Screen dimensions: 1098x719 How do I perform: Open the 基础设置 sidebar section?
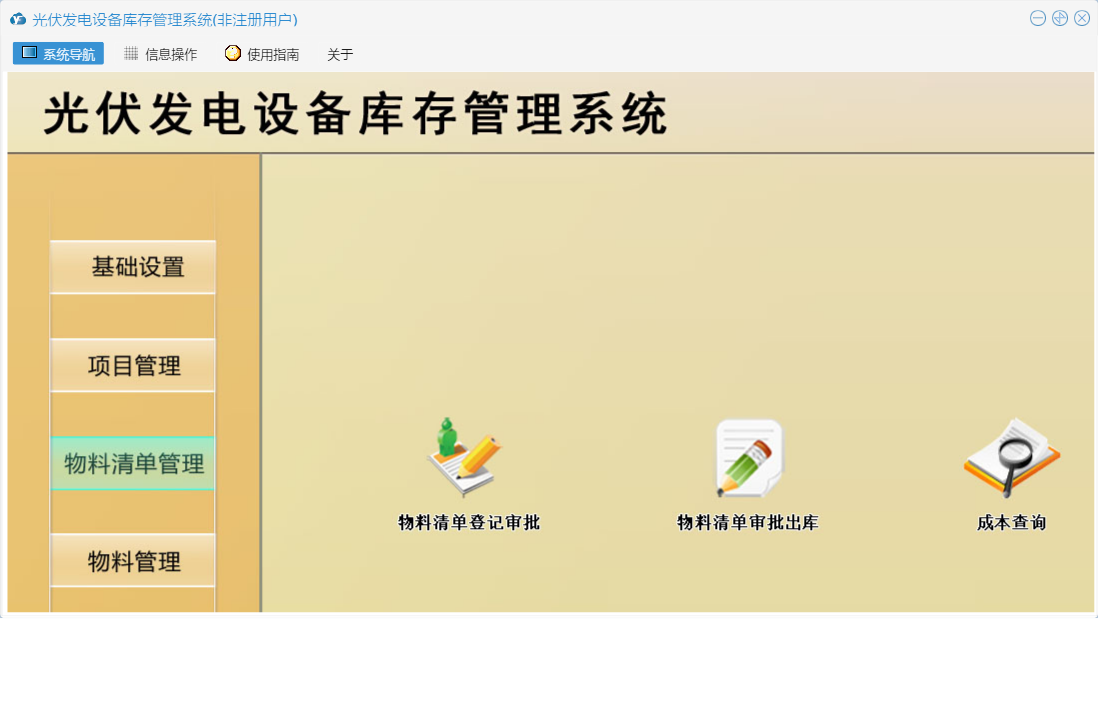pyautogui.click(x=133, y=267)
